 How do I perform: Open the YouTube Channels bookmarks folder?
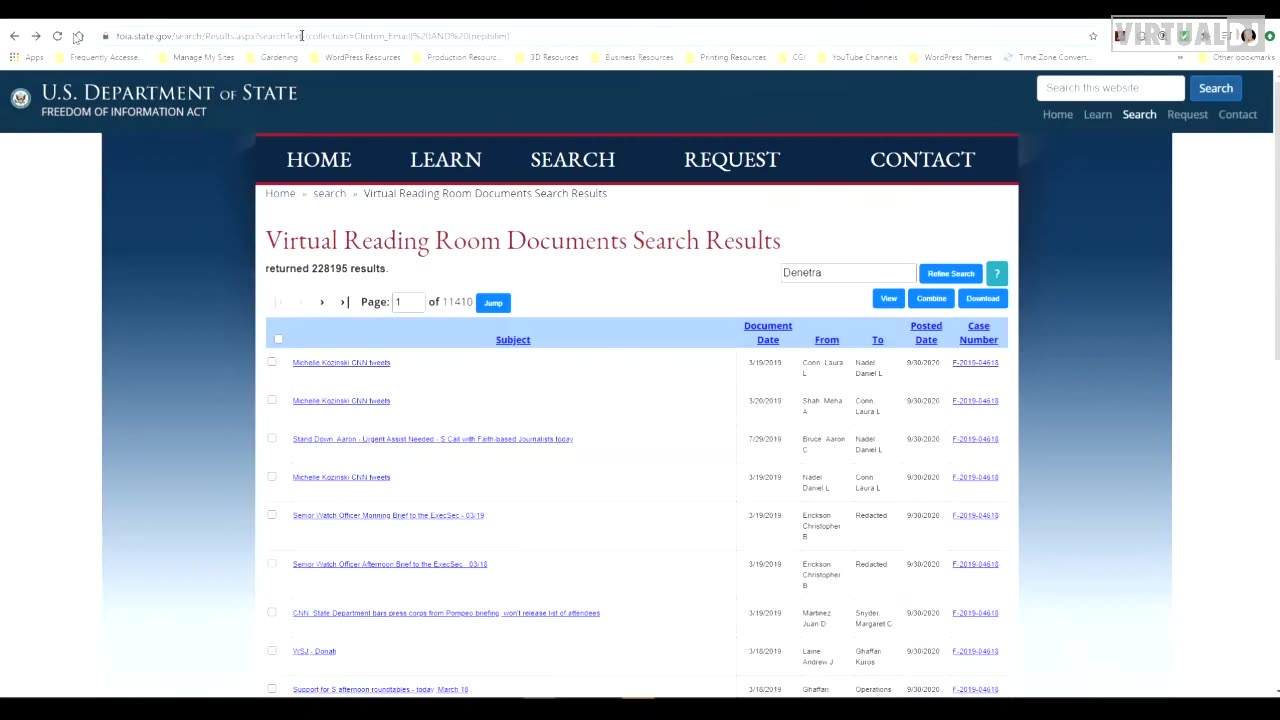pyautogui.click(x=857, y=57)
